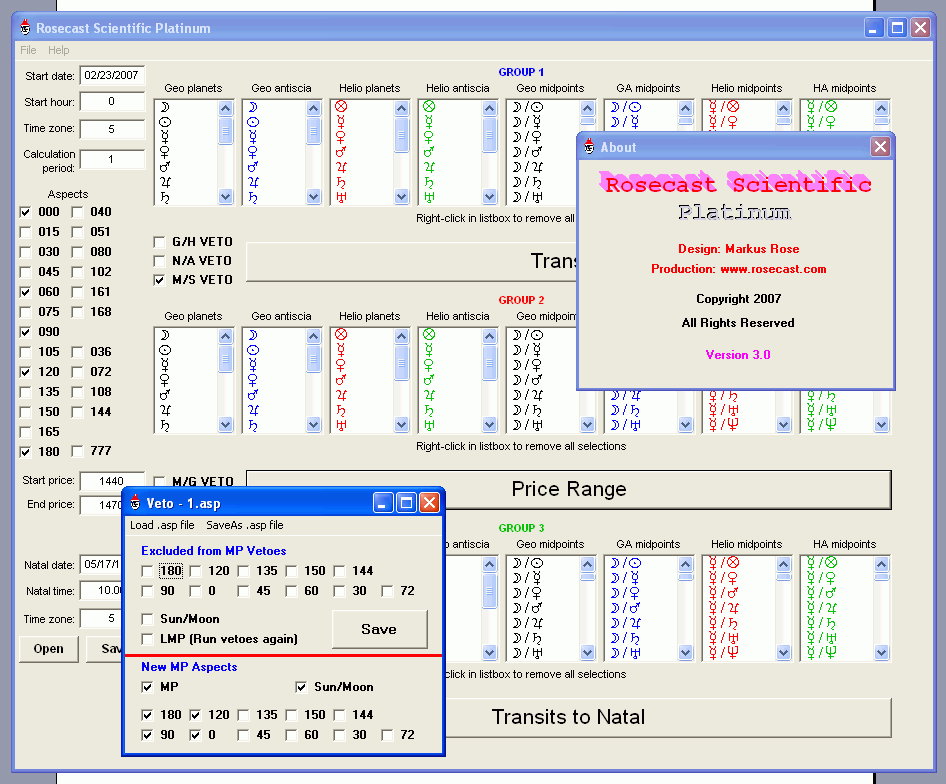Viewport: 946px width, 784px height.
Task: Select blue Jupiter in Group 1 Geo antiscia
Action: pos(253,182)
